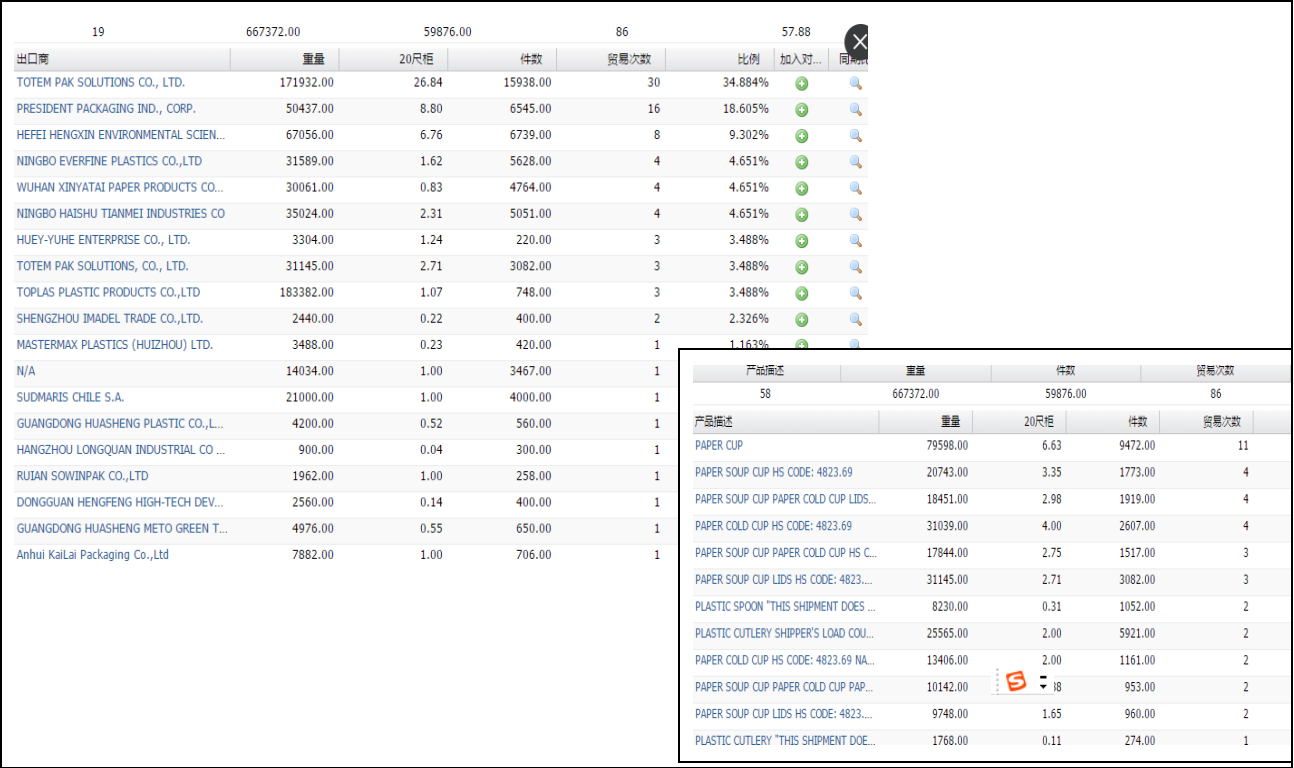
Task: Open TOPLAS PLASTIC PRODUCTS CO.,LTD link
Action: 108,293
